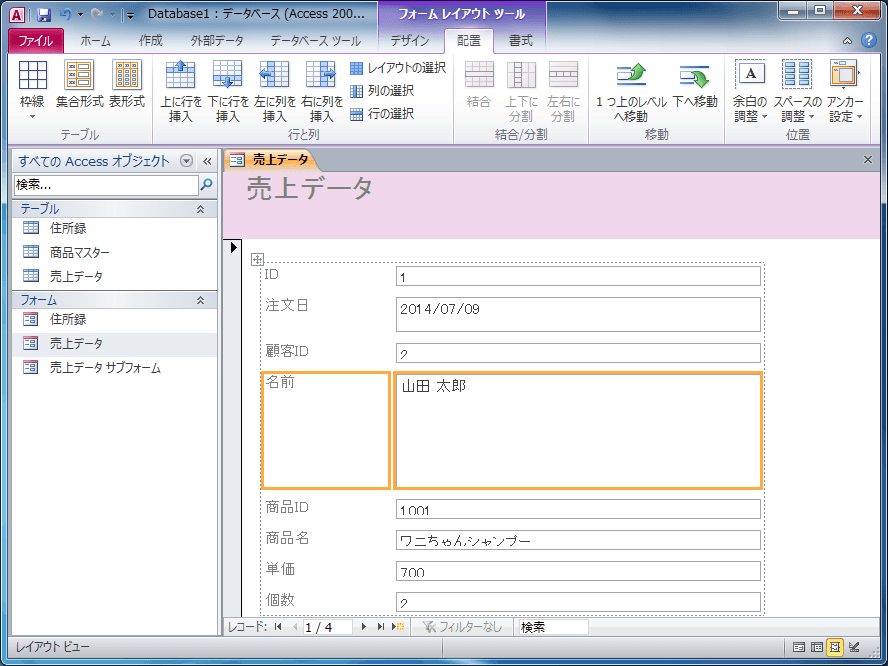The image size is (888, 666).
Task: Collapse navigation pane with shutter bar button
Action: (207, 161)
